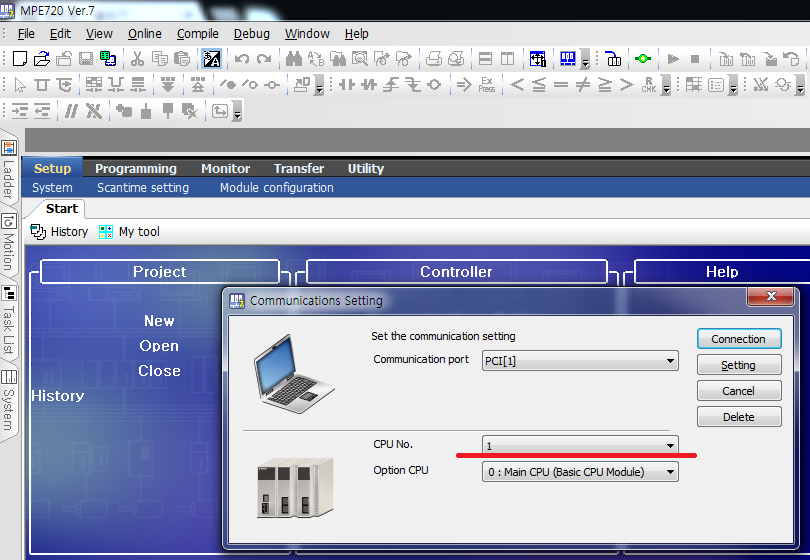Click the Paste clipboard icon
This screenshot has width=810, height=560.
182,59
